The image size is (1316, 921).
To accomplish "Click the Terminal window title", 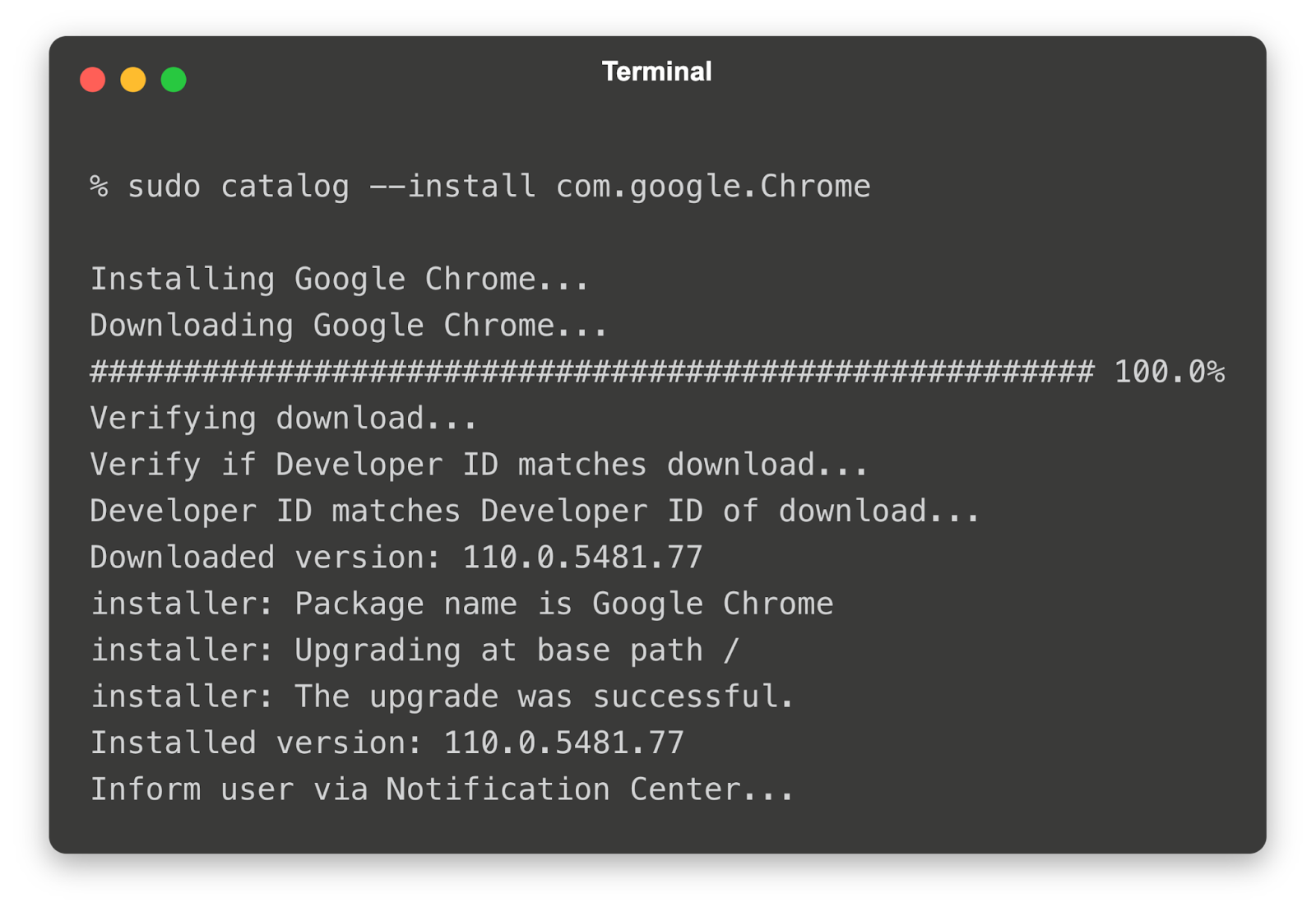I will tap(656, 72).
